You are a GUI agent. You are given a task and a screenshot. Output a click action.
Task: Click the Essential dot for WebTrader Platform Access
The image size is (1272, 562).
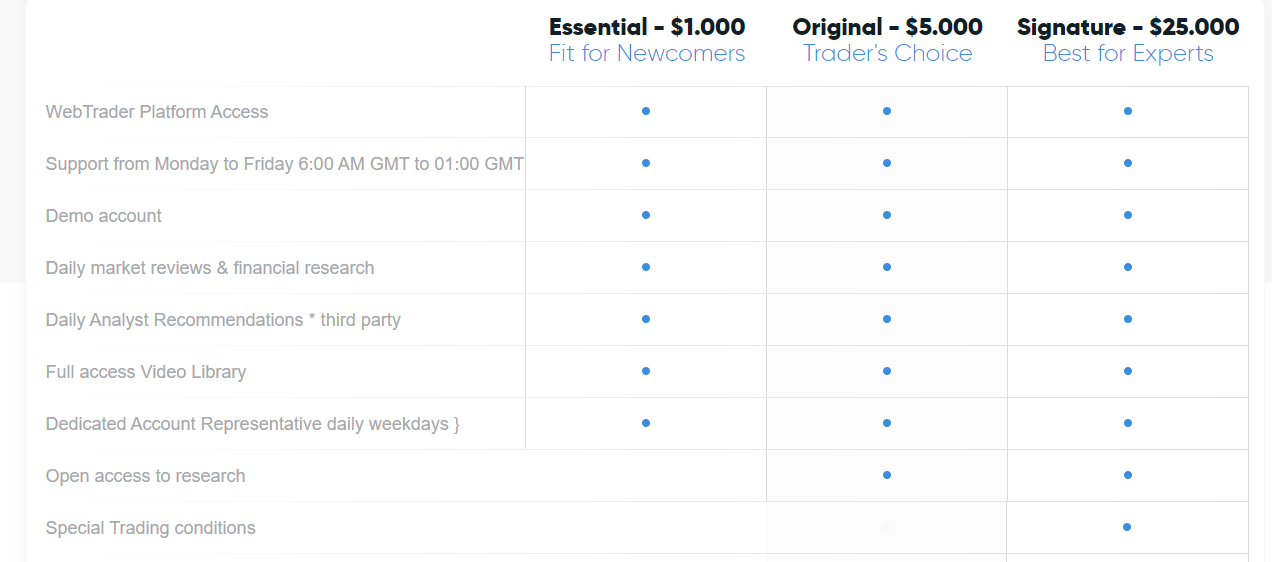click(x=646, y=111)
